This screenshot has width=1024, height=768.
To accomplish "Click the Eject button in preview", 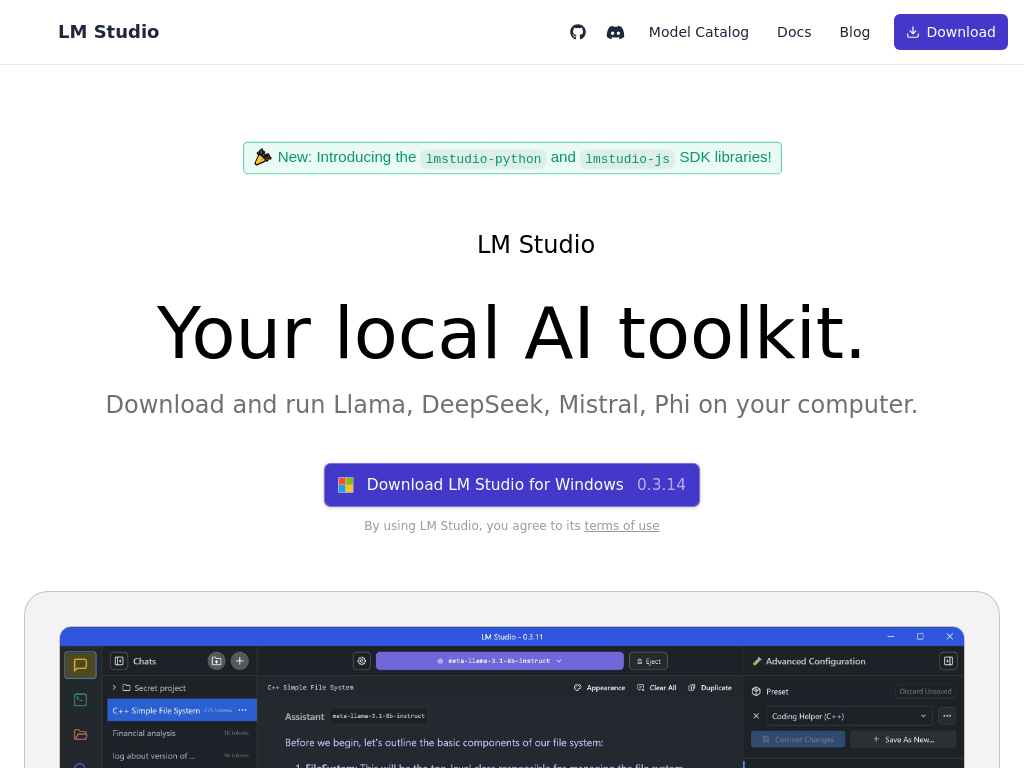I will 648,661.
